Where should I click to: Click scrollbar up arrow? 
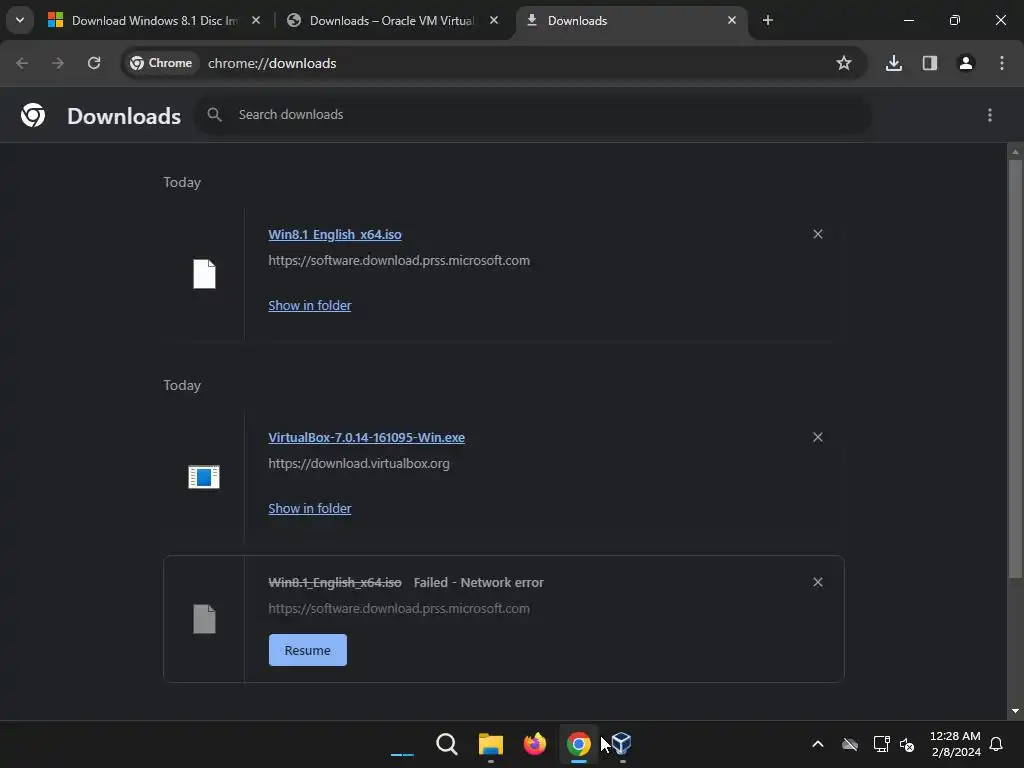coord(1015,152)
